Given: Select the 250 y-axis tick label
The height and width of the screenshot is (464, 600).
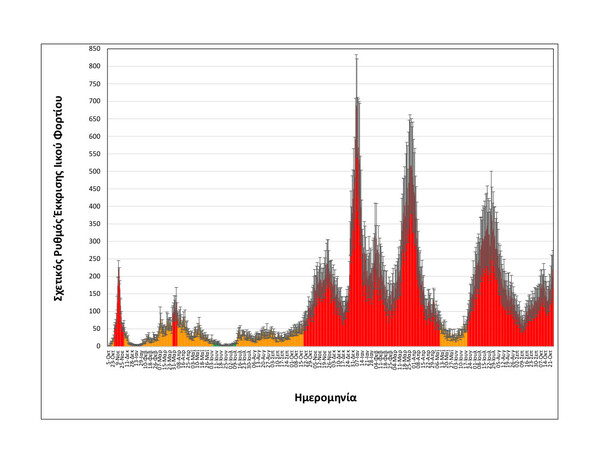Looking at the screenshot, I should [x=95, y=259].
